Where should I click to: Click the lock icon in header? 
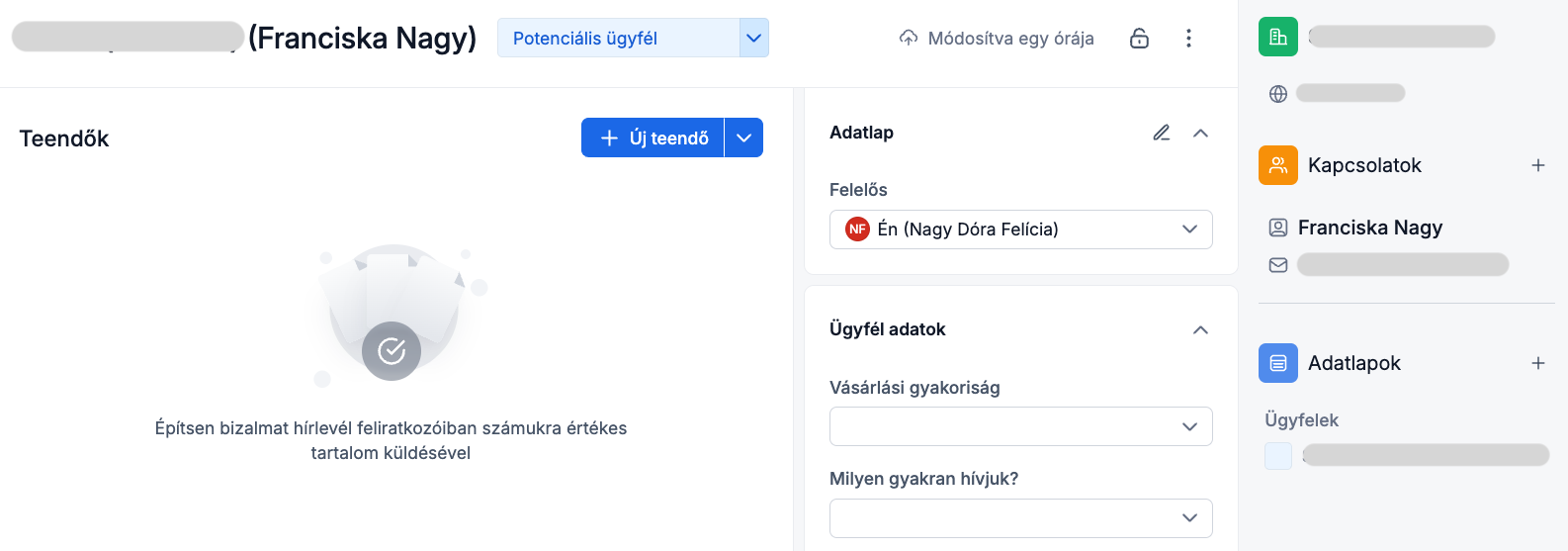pyautogui.click(x=1139, y=39)
